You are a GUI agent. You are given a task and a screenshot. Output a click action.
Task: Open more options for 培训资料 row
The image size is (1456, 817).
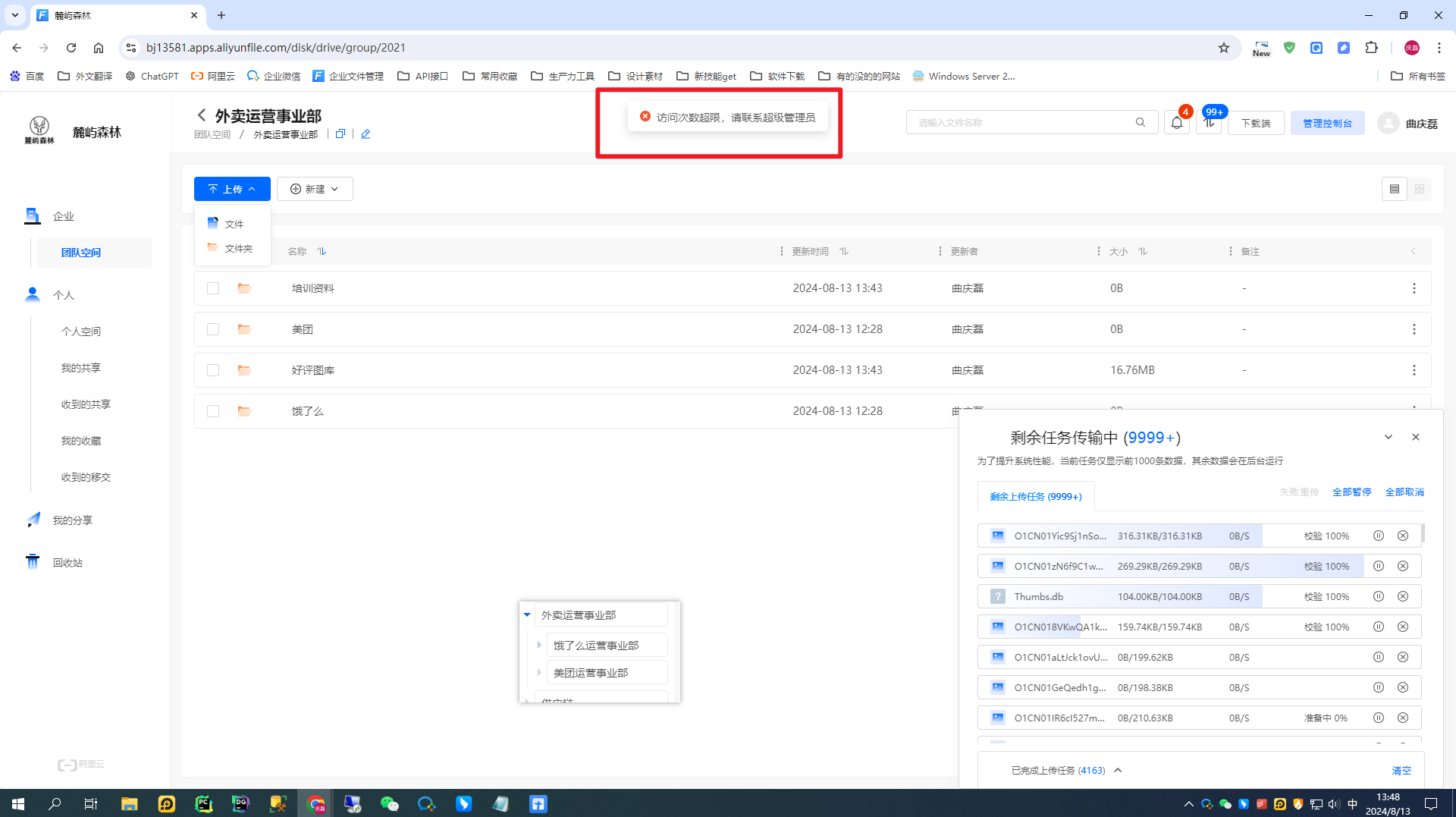(x=1414, y=288)
